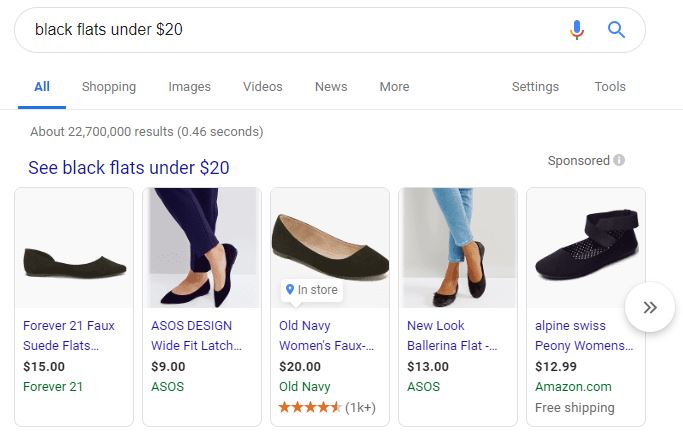Open the Shopping tab

click(109, 87)
